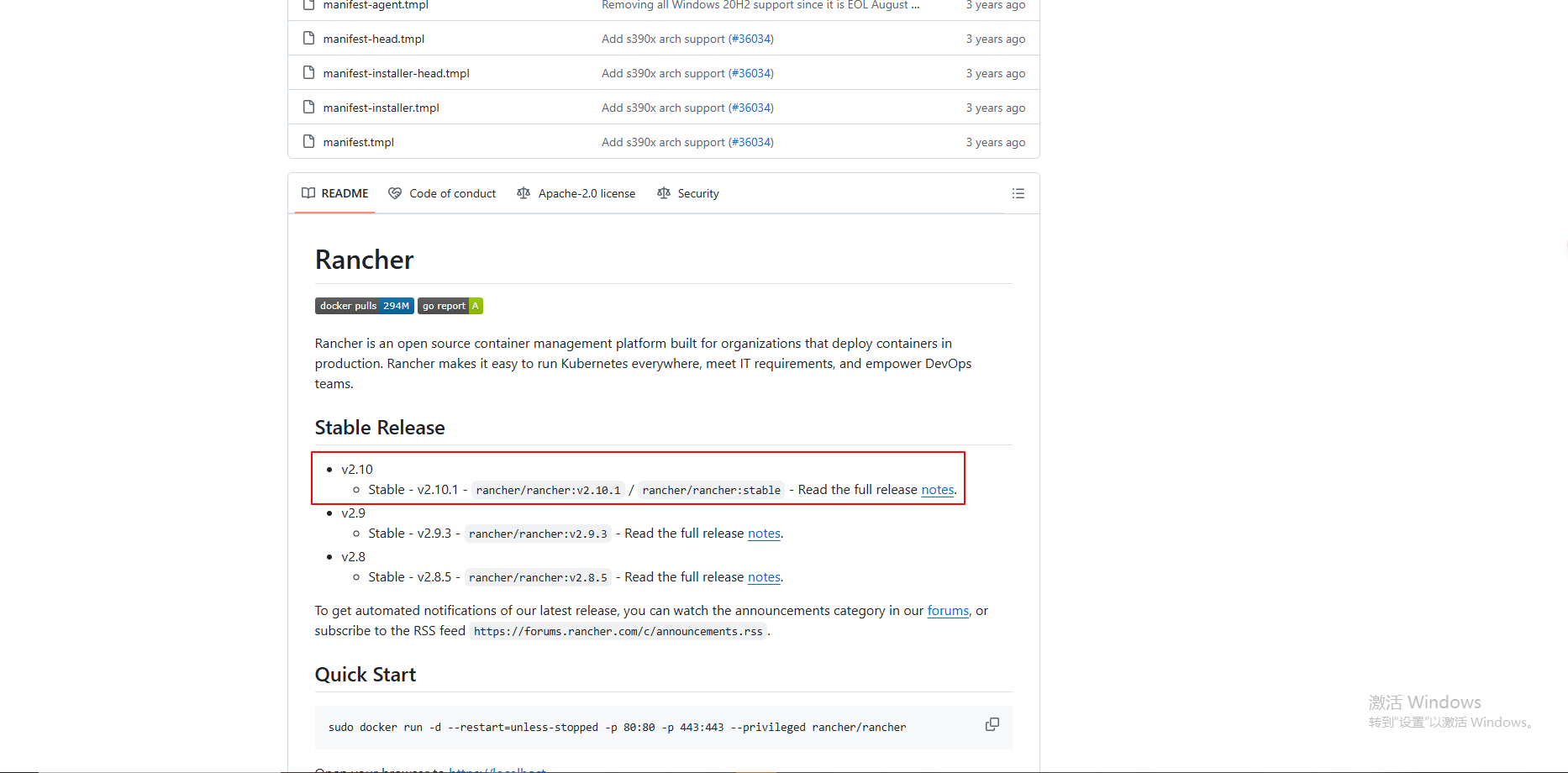The image size is (1568, 773).
Task: Open the Code of conduct tab
Action: (442, 193)
